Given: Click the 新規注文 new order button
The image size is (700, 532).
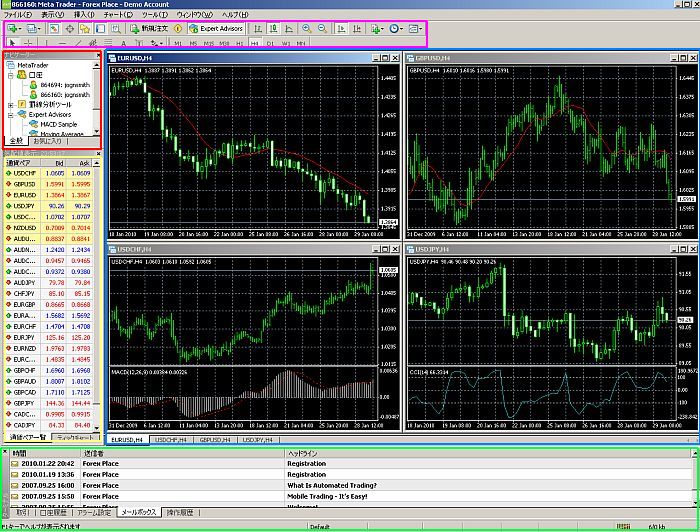Looking at the screenshot, I should [149, 29].
